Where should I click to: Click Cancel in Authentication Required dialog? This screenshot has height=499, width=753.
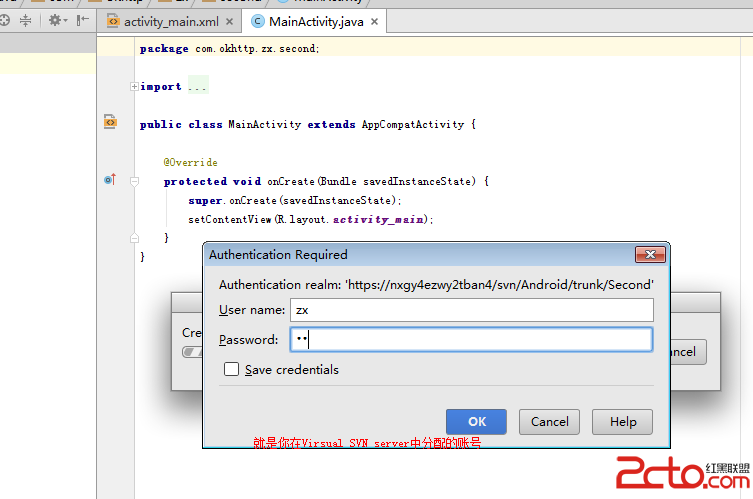pyautogui.click(x=549, y=422)
